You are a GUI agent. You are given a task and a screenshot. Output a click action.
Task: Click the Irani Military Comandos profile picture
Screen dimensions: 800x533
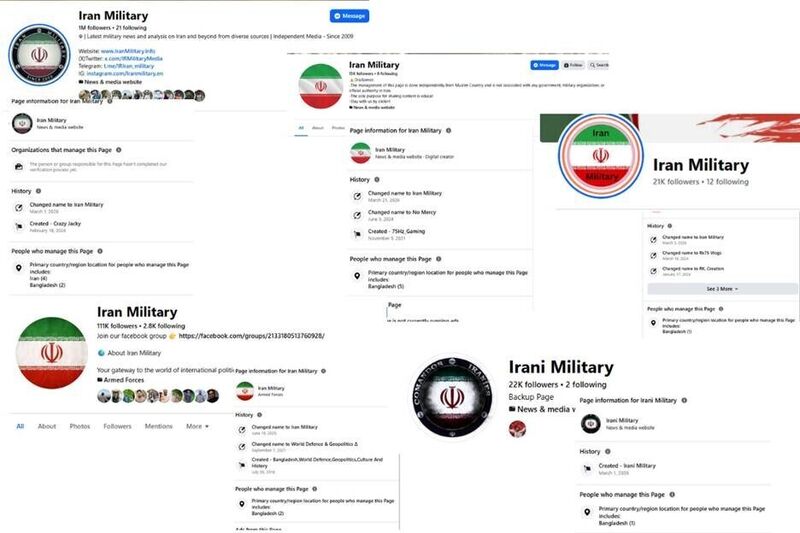click(452, 397)
